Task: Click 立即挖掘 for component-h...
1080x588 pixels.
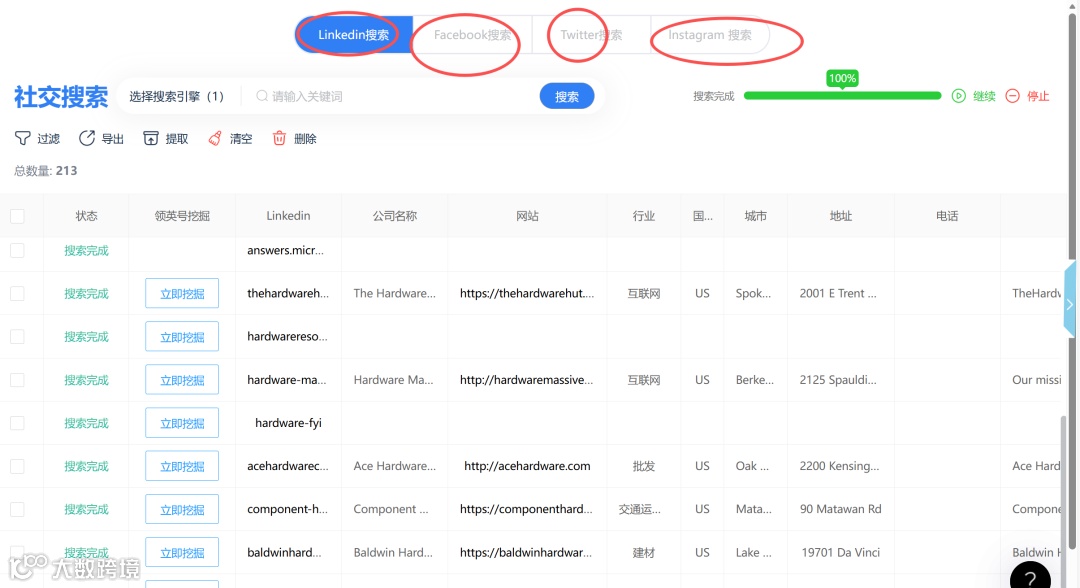Action: point(182,510)
